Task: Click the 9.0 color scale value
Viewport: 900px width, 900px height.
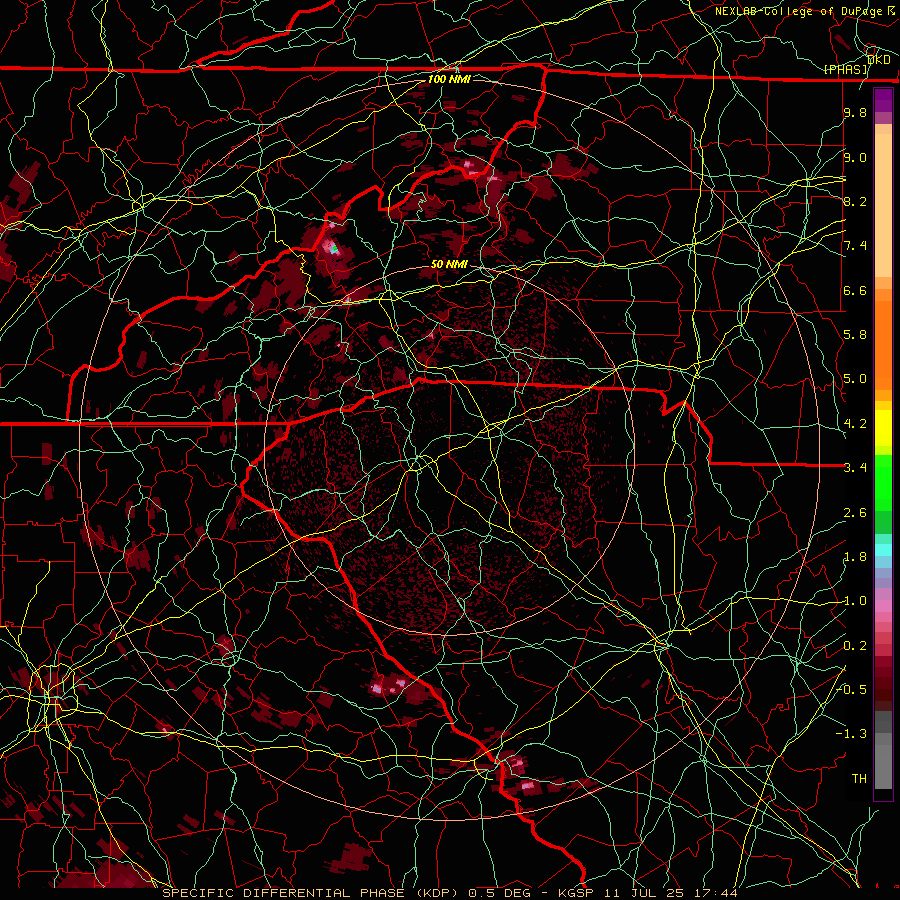Action: 855,157
